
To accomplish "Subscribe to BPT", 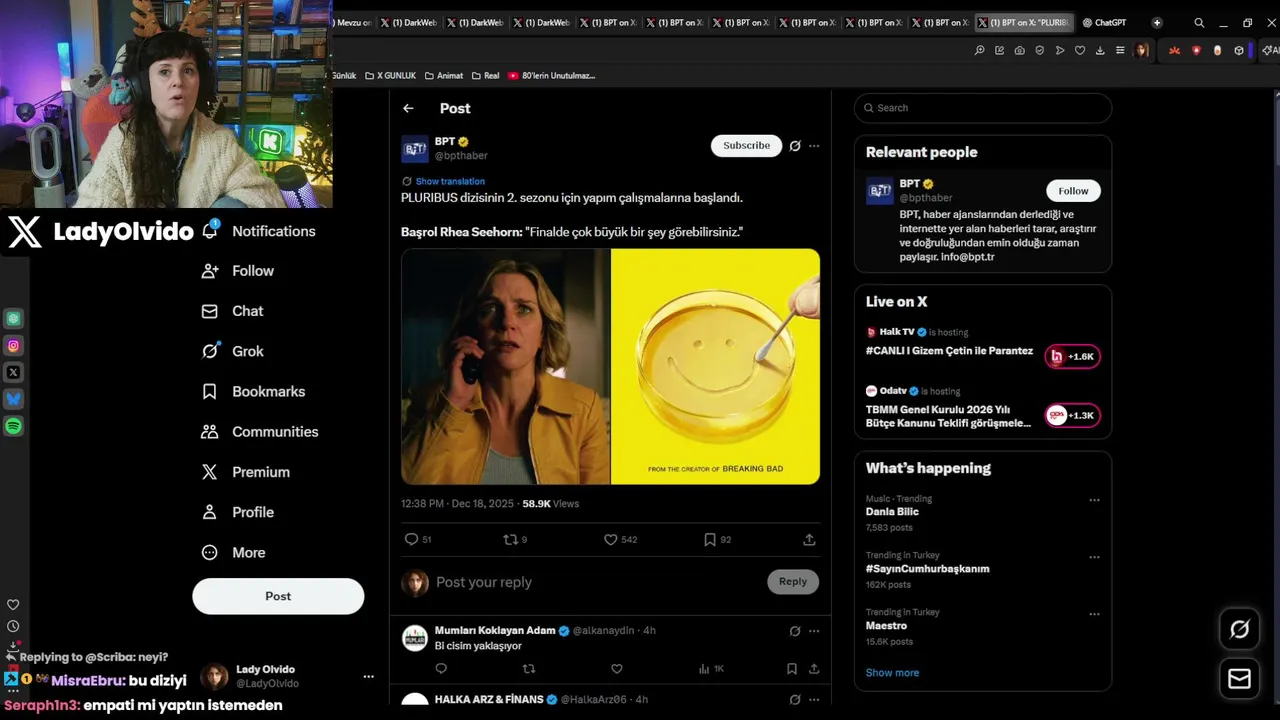I will [746, 146].
